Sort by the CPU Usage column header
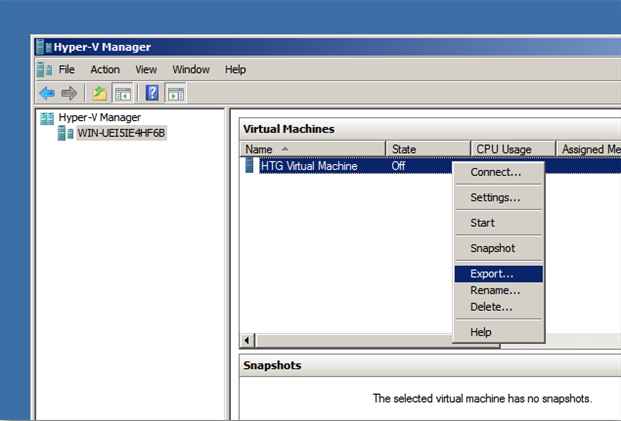The width and height of the screenshot is (621, 421). pyautogui.click(x=513, y=149)
